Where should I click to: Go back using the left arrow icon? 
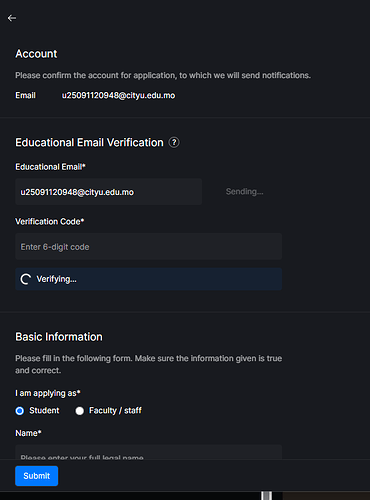tap(12, 18)
